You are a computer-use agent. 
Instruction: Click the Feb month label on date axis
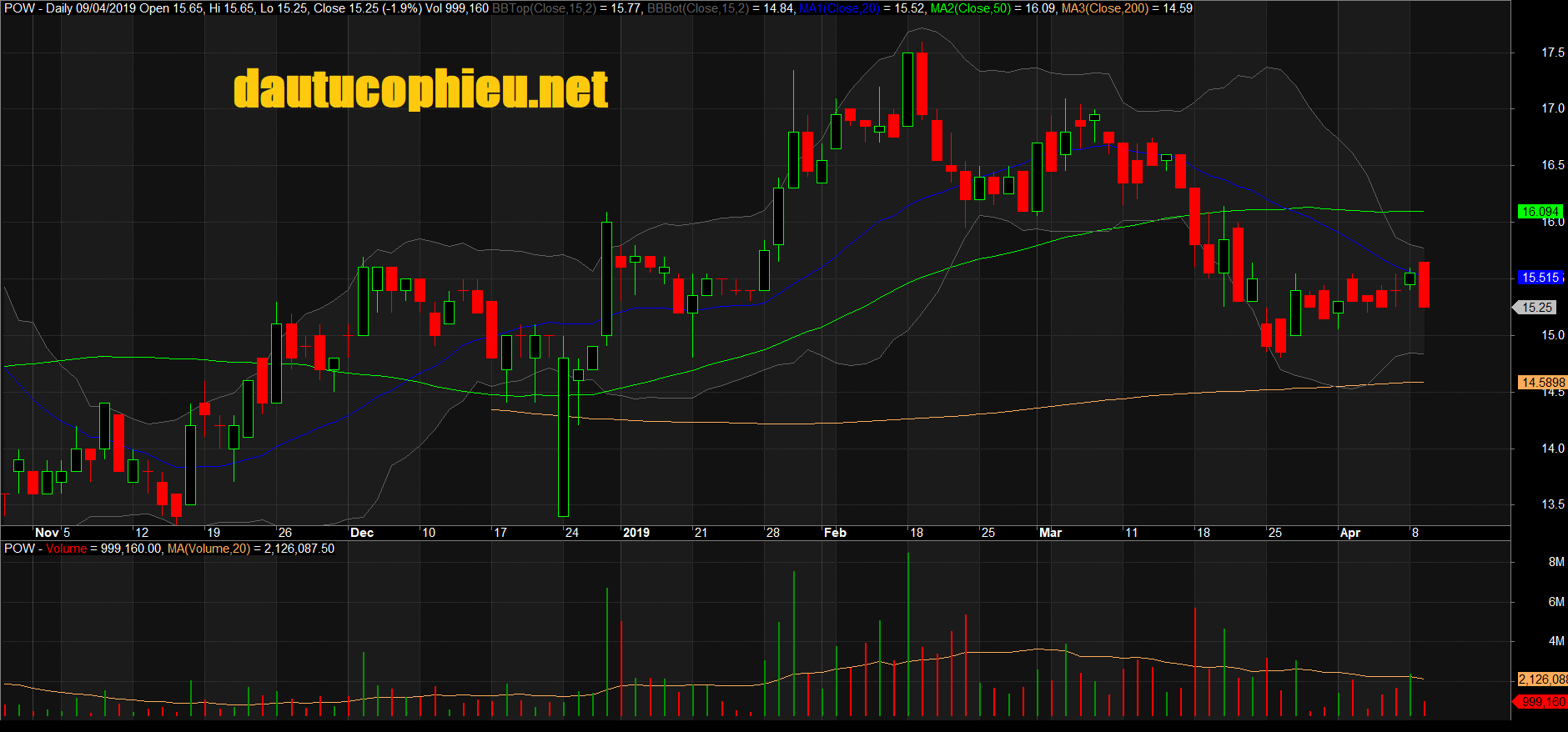pyautogui.click(x=835, y=533)
